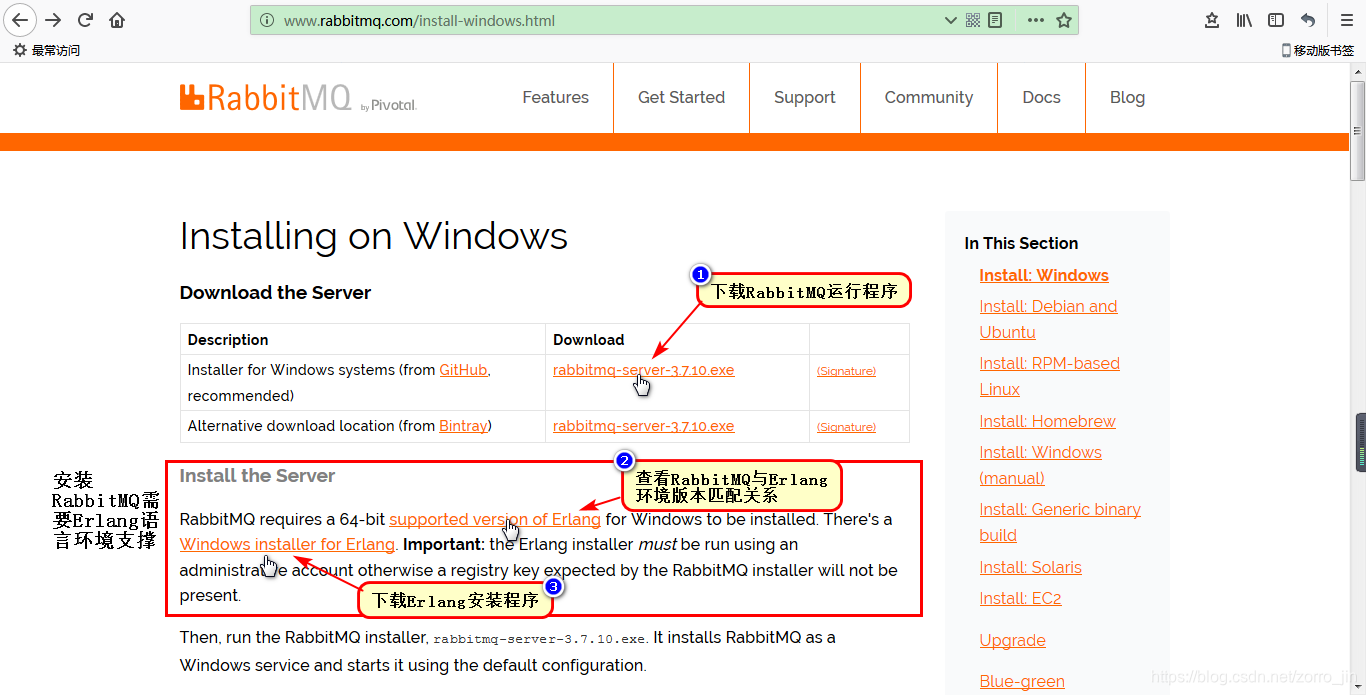Click the undo arrow toolbar icon
The image size is (1366, 695).
[x=1308, y=20]
